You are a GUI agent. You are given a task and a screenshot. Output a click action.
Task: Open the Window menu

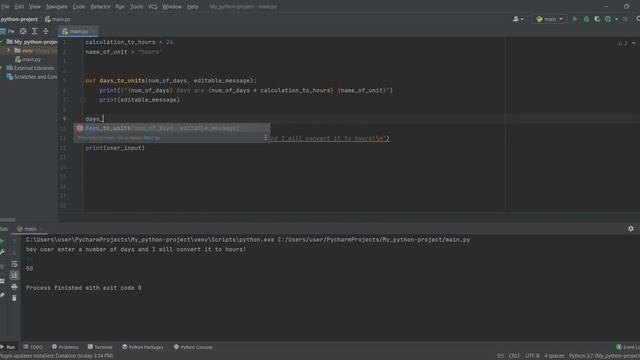[172, 7]
